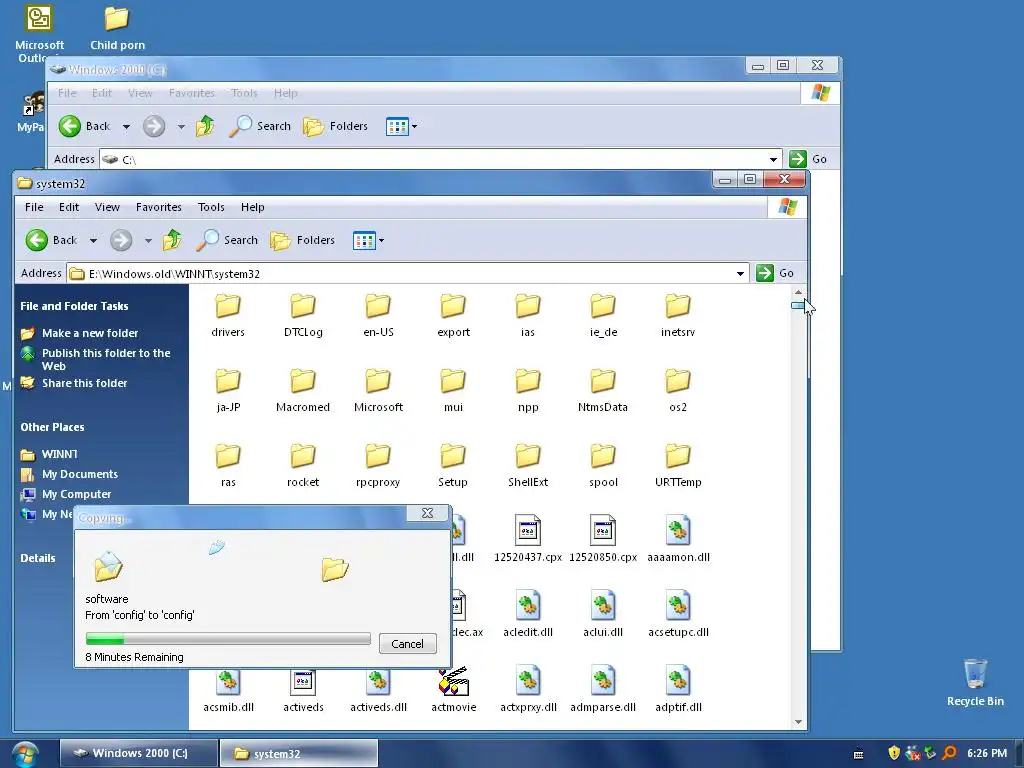The image size is (1024, 768).
Task: Open Microsoft Outlook desktop shortcut
Action: 39,33
